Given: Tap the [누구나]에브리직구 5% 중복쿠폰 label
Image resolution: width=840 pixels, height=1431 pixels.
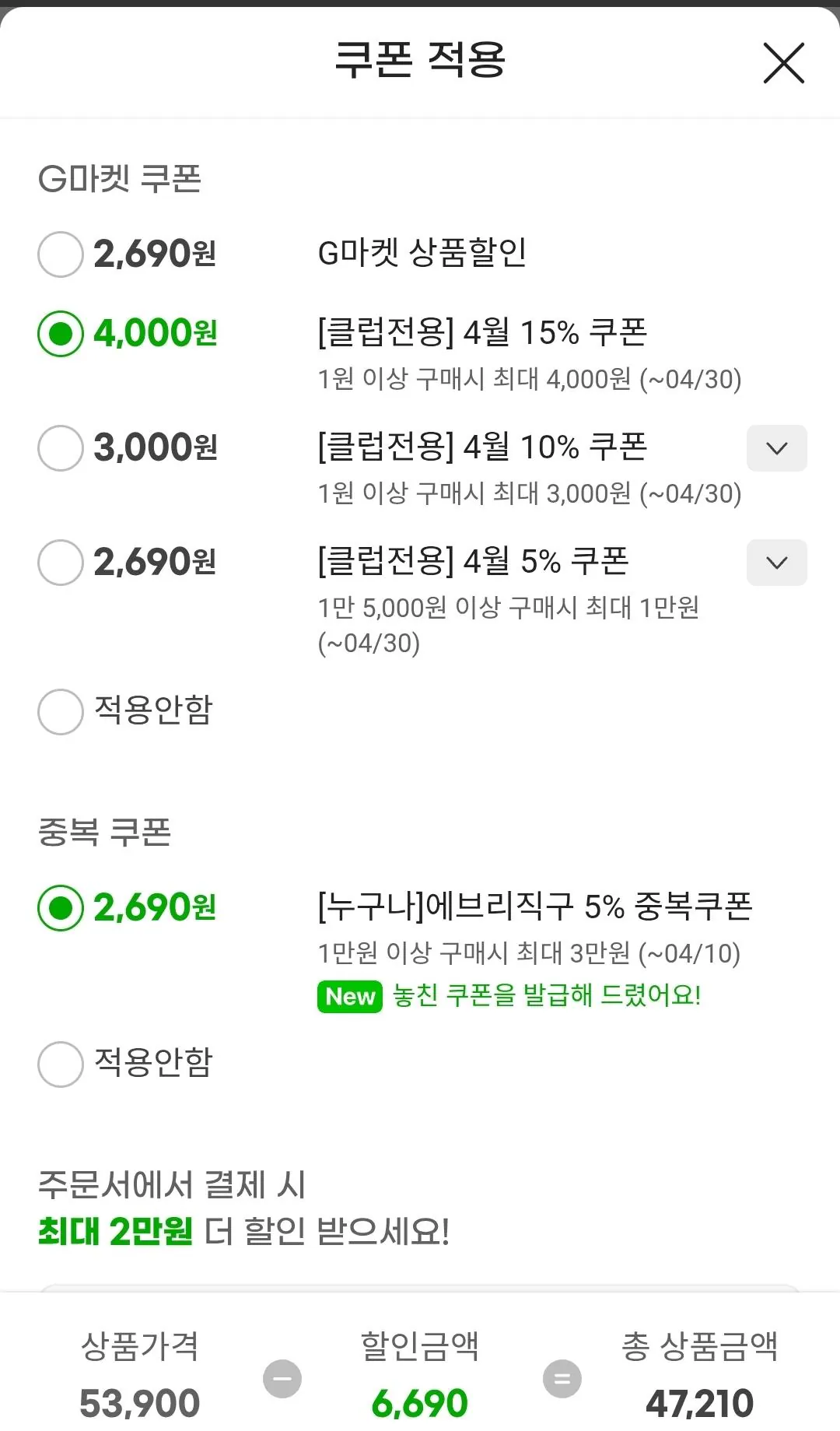Looking at the screenshot, I should (x=535, y=907).
